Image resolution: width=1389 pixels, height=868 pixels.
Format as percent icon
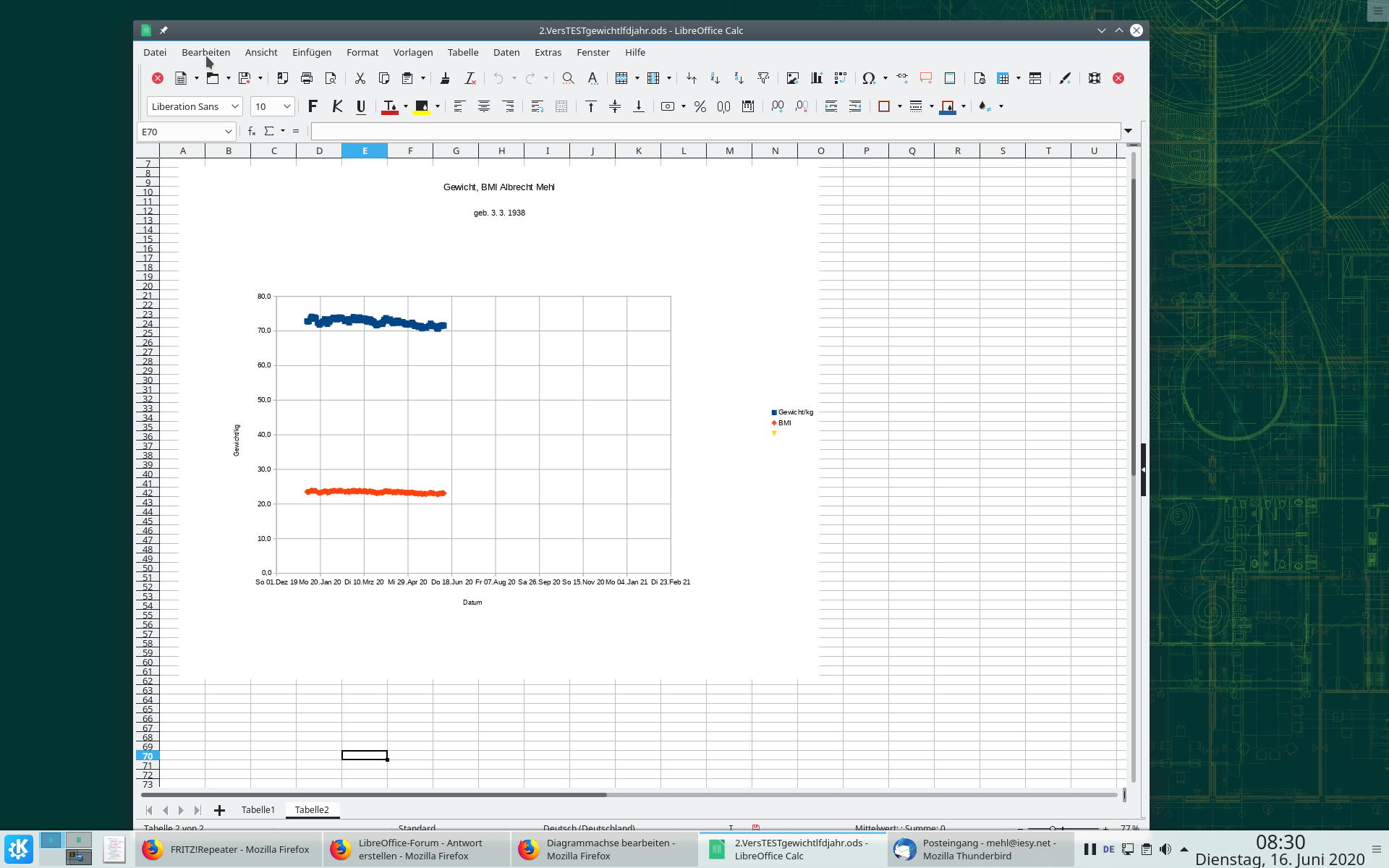(700, 106)
